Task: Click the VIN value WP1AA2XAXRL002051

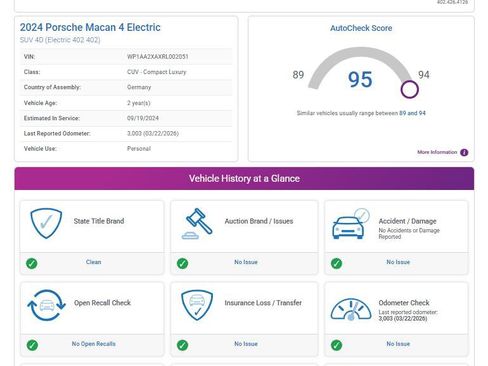Action: click(158, 57)
